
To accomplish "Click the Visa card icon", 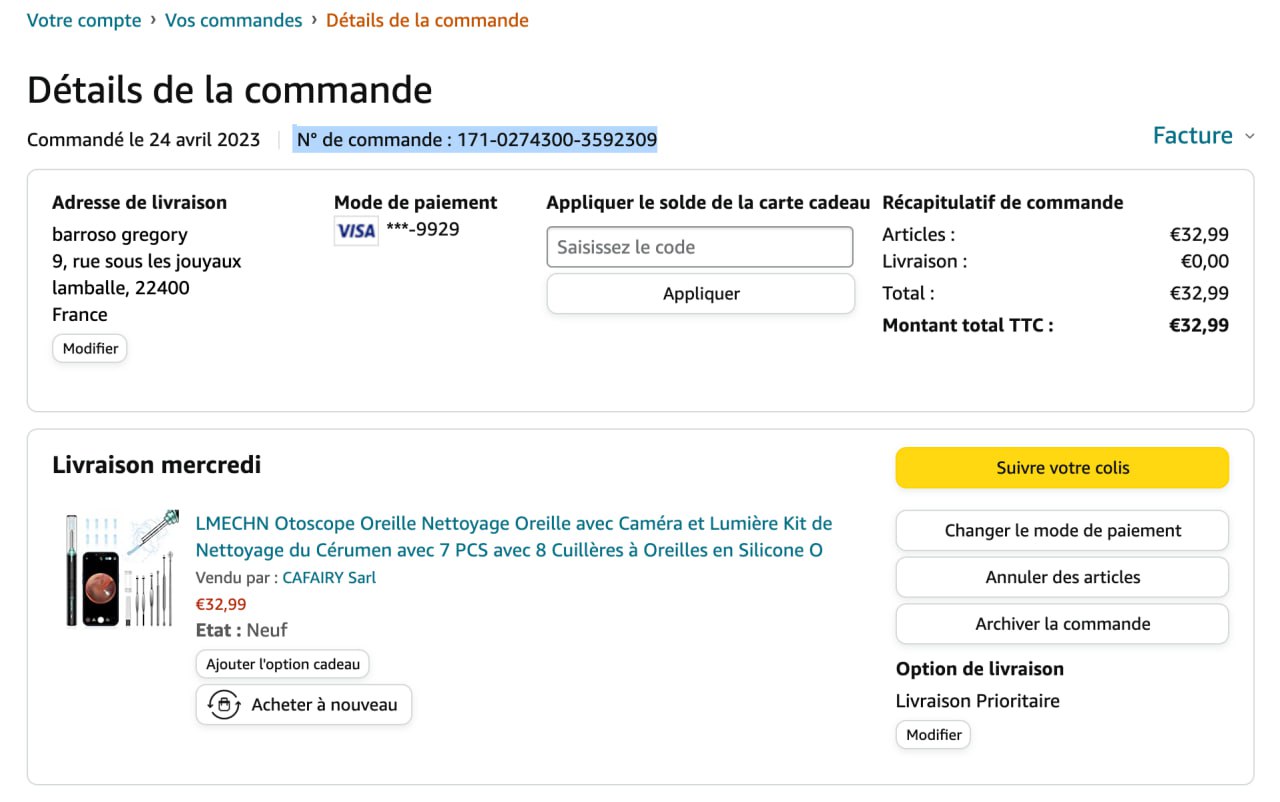I will tap(356, 231).
